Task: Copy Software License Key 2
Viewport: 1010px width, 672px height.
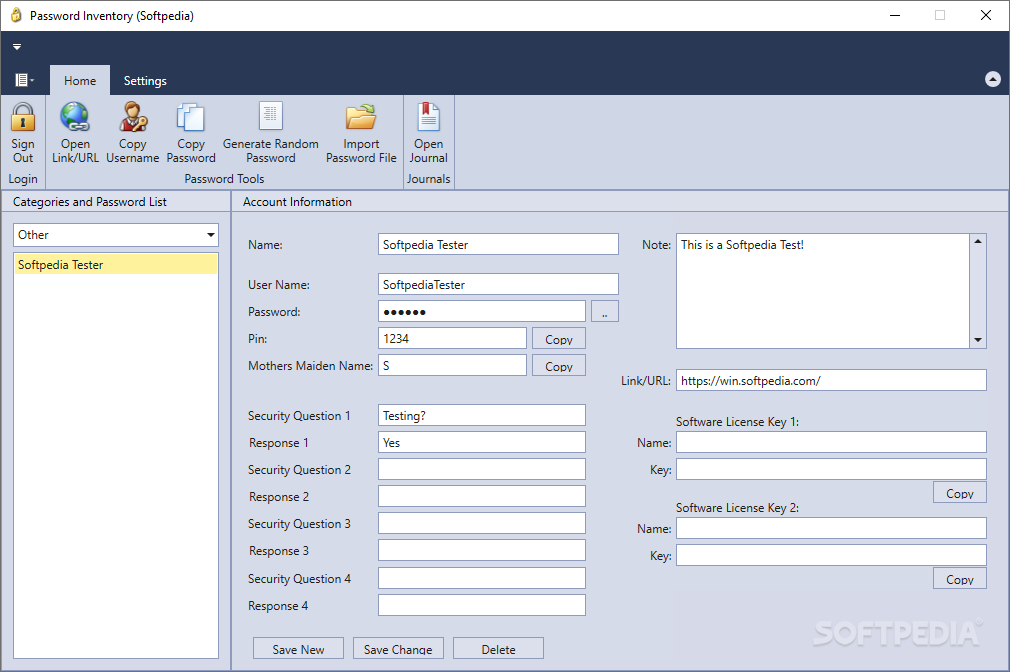Action: pos(960,579)
